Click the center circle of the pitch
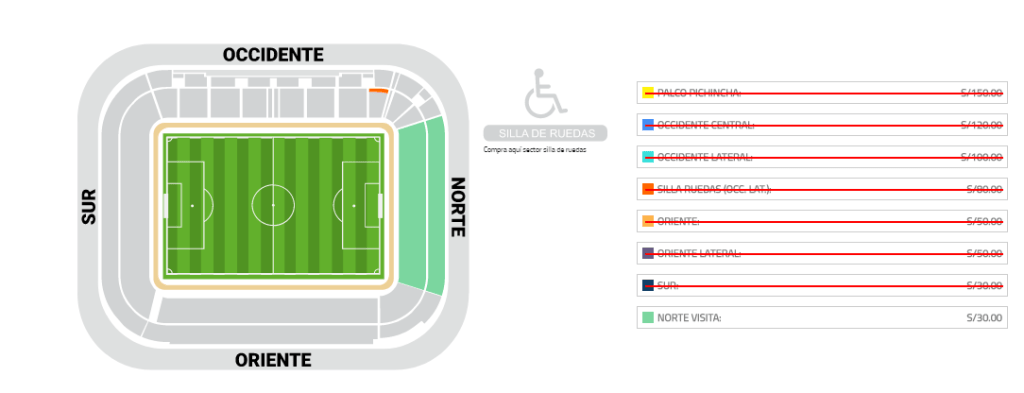Screen dimensions: 1024x393 point(273,206)
